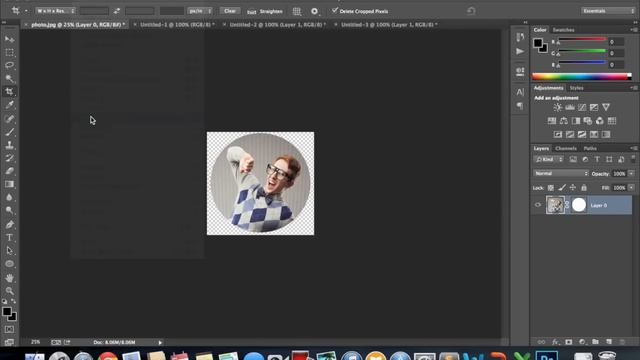The height and width of the screenshot is (360, 640).
Task: Toggle filter for pixel layers
Action: coord(573,160)
